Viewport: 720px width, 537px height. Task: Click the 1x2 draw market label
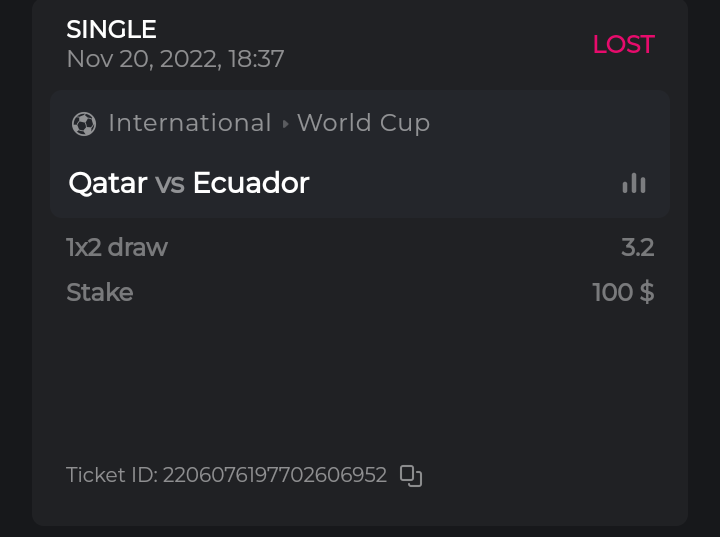pyautogui.click(x=117, y=247)
